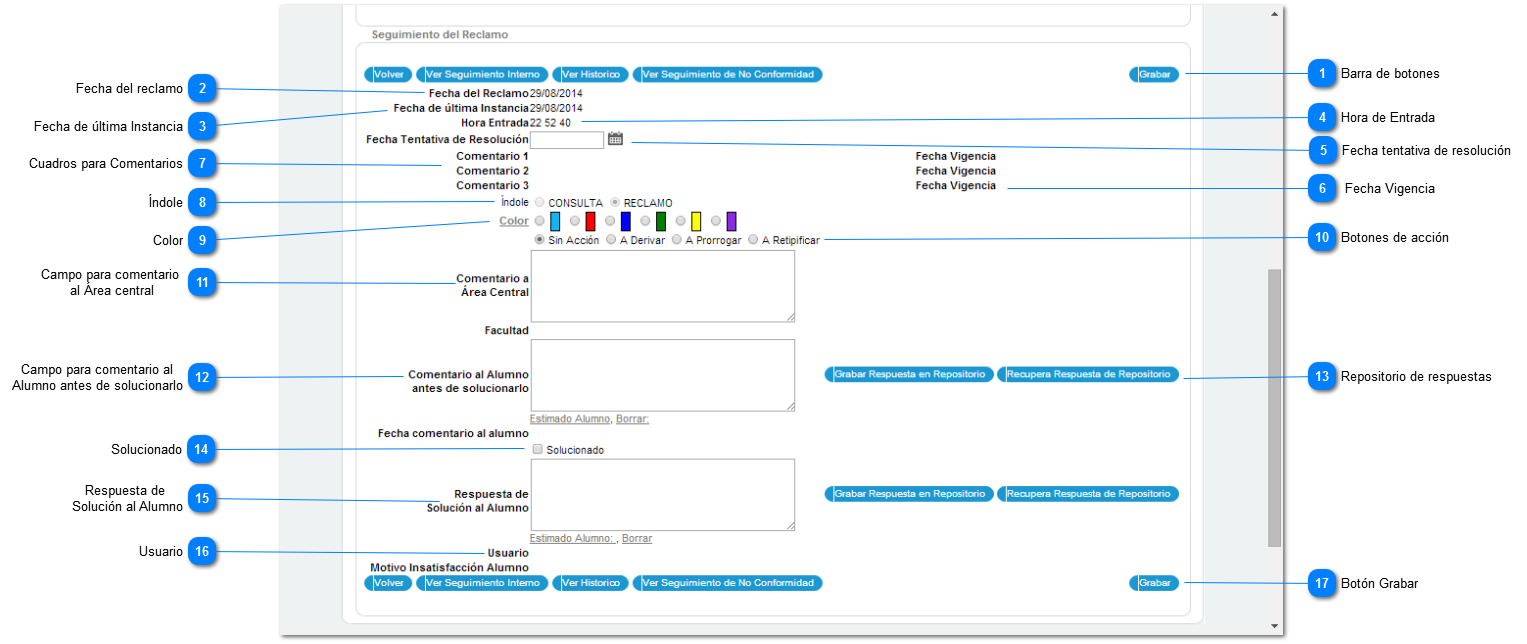Click the Comentario 1 label
This screenshot has height=644, width=1527.
click(x=492, y=156)
